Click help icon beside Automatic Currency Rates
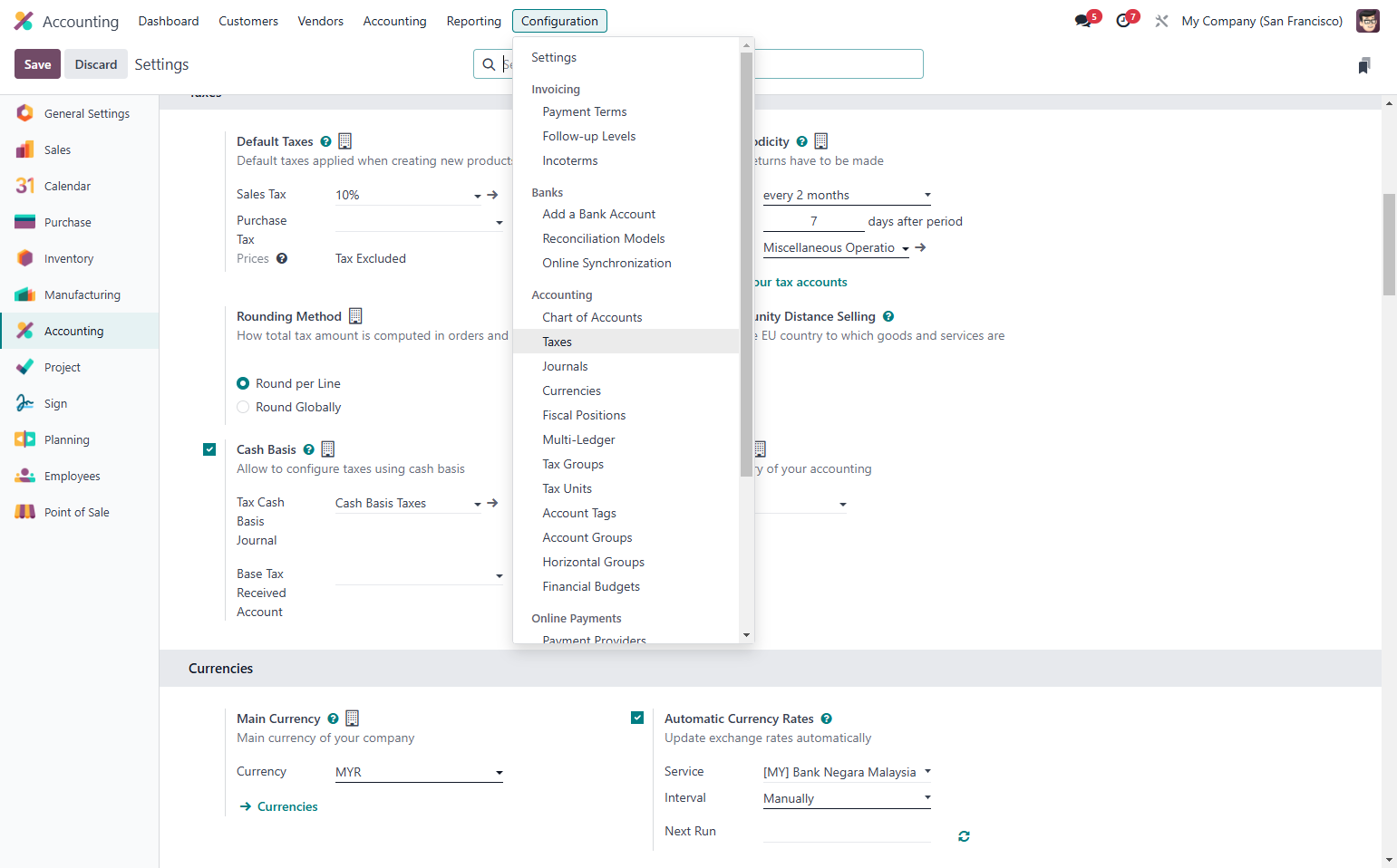The height and width of the screenshot is (868, 1397). [827, 719]
